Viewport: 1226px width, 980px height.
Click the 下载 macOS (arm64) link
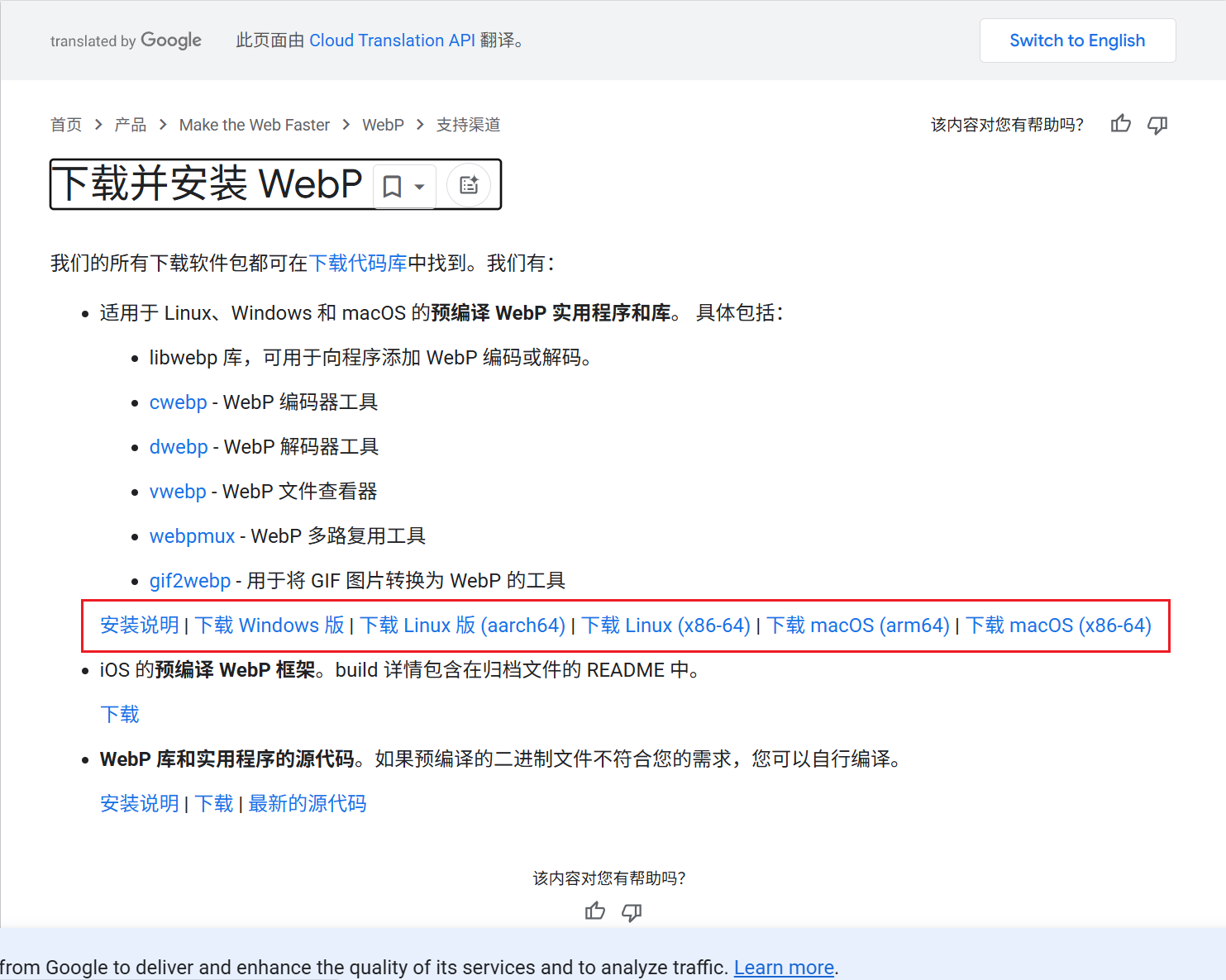(x=858, y=626)
